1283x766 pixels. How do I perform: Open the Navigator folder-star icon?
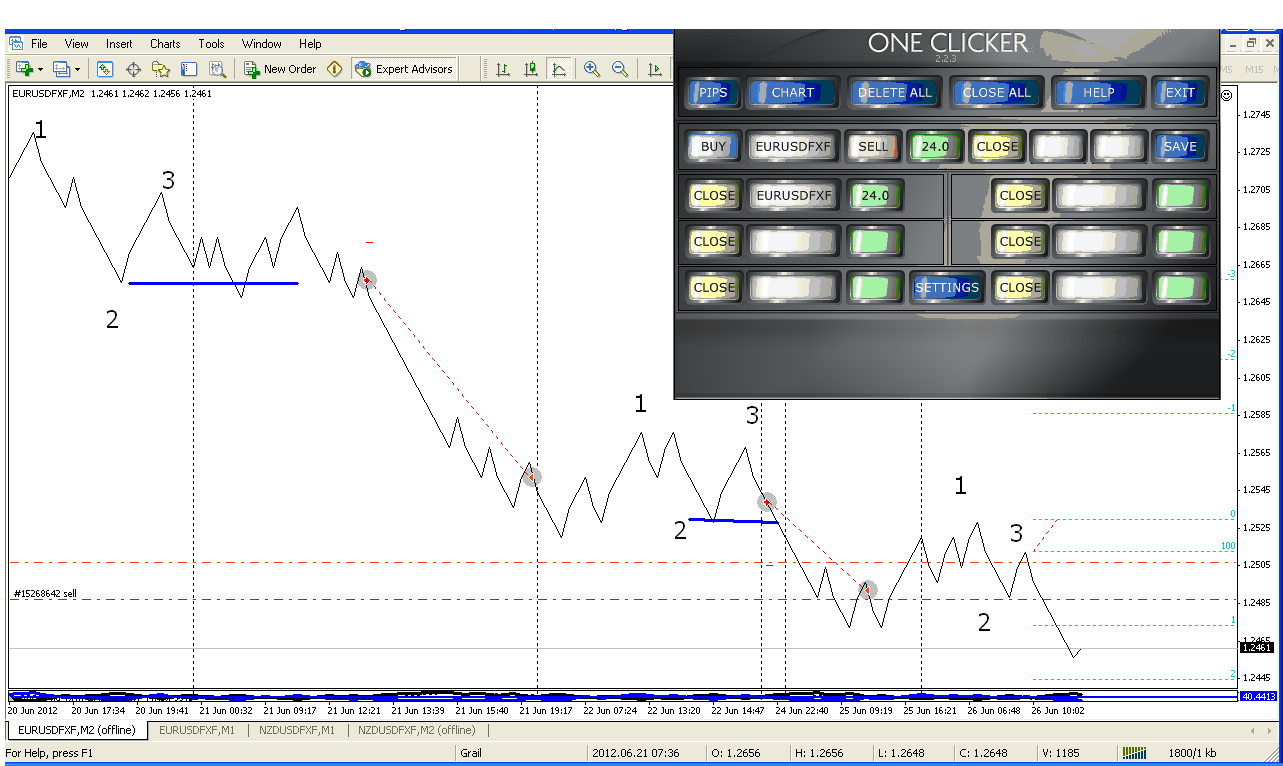point(161,69)
